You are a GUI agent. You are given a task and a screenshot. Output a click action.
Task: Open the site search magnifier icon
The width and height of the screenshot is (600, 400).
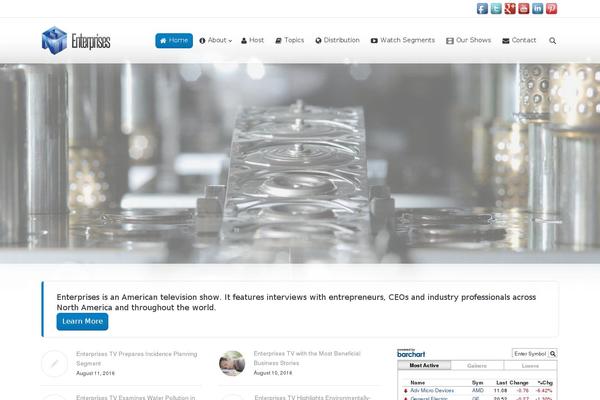(x=552, y=41)
